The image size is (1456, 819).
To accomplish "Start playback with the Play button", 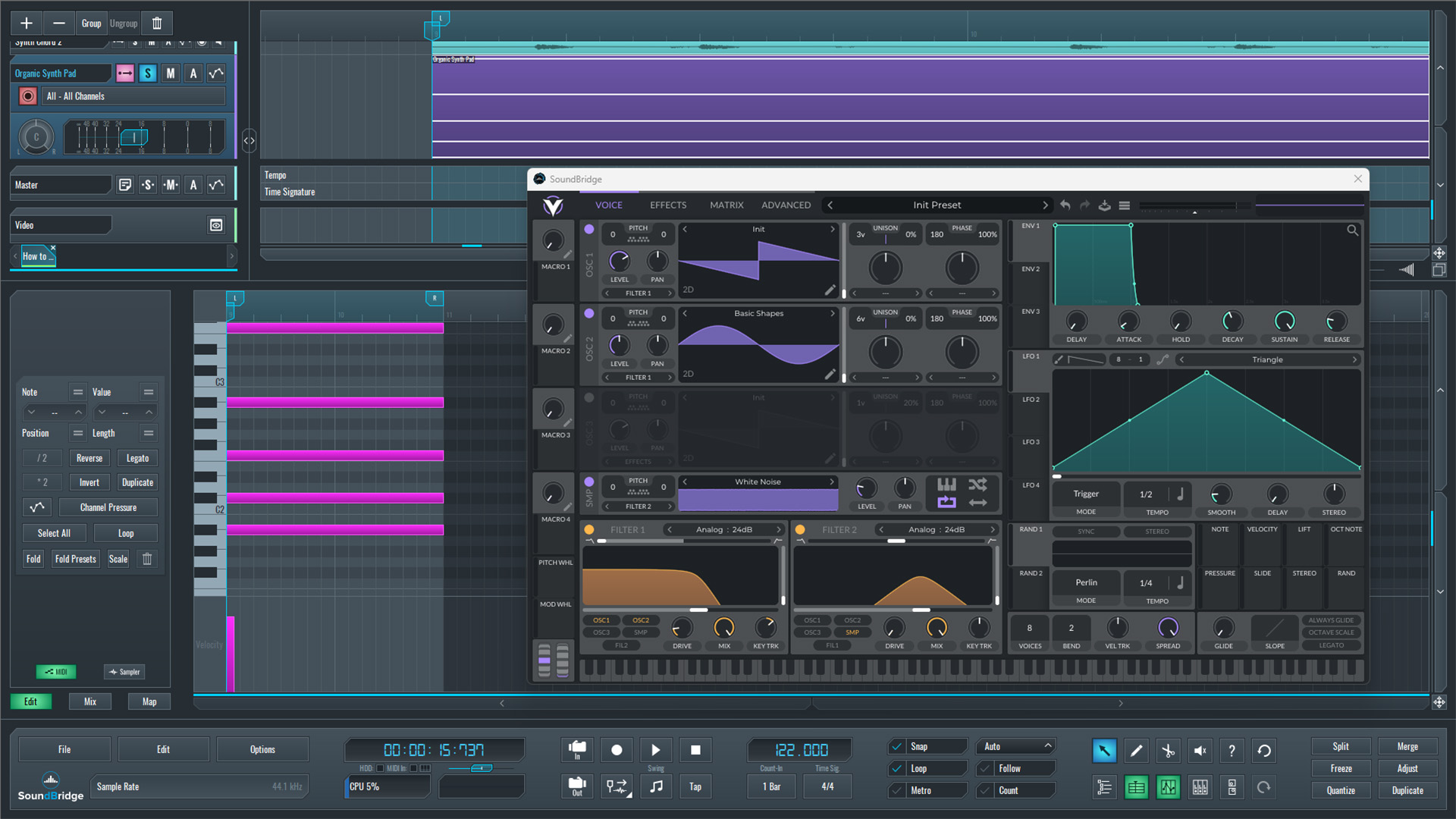I will [x=656, y=750].
